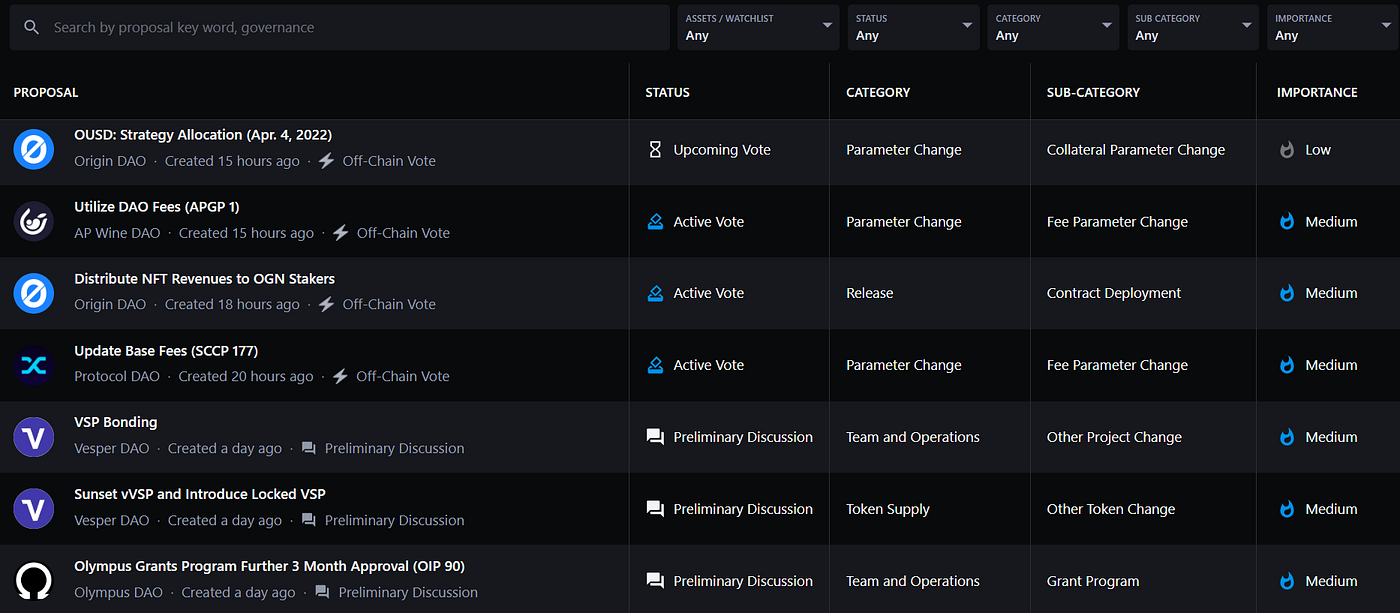Click the proposal keyword search field
The image size is (1400, 613).
[x=340, y=27]
